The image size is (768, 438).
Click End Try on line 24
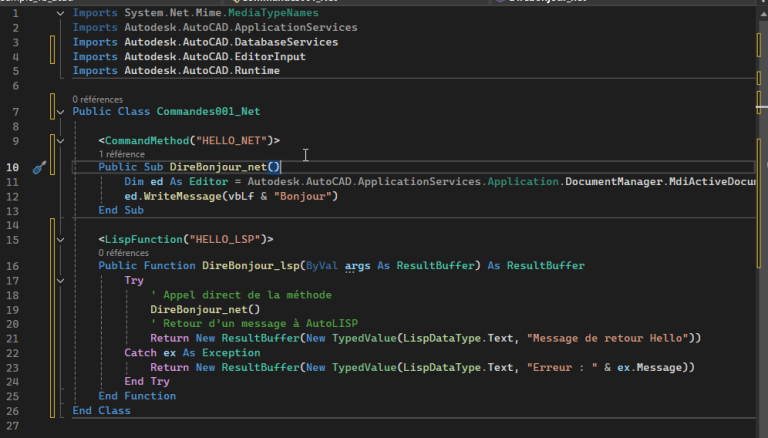147,381
